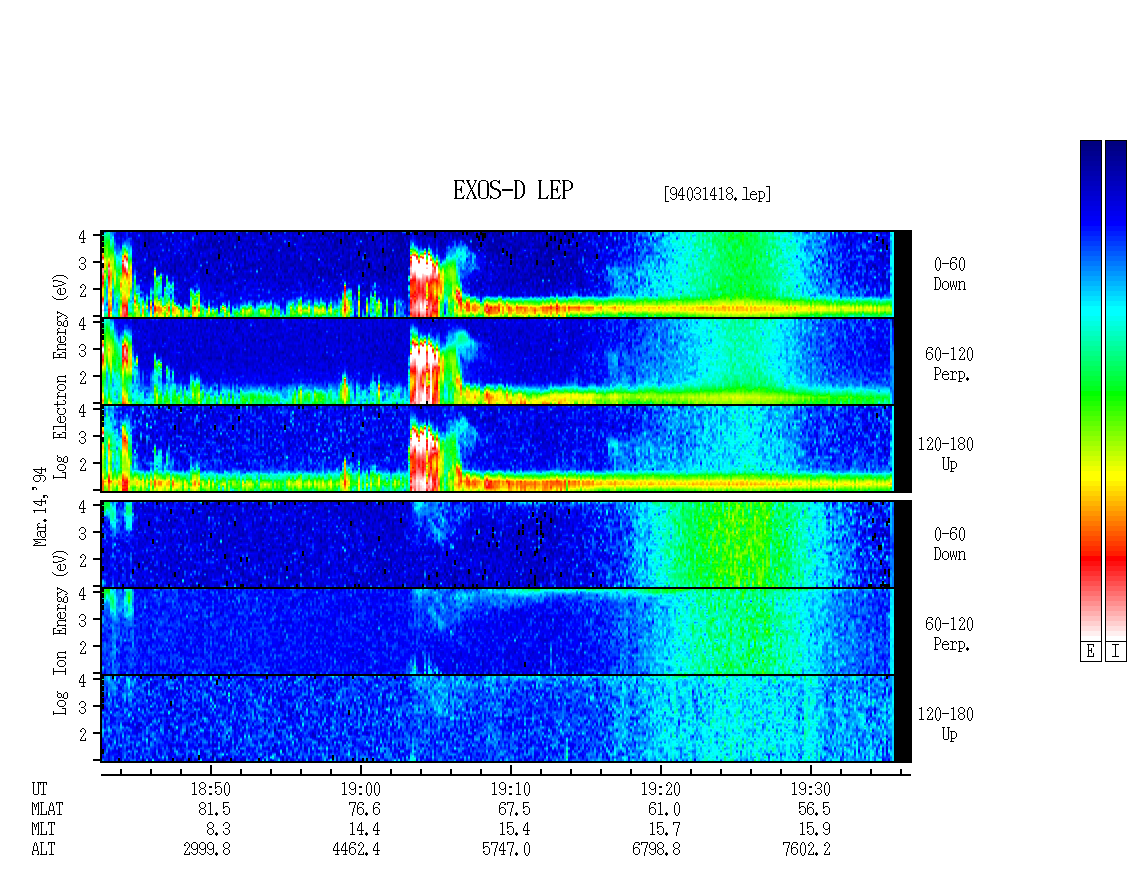Click ion 0-60 Down panel label

[949, 544]
